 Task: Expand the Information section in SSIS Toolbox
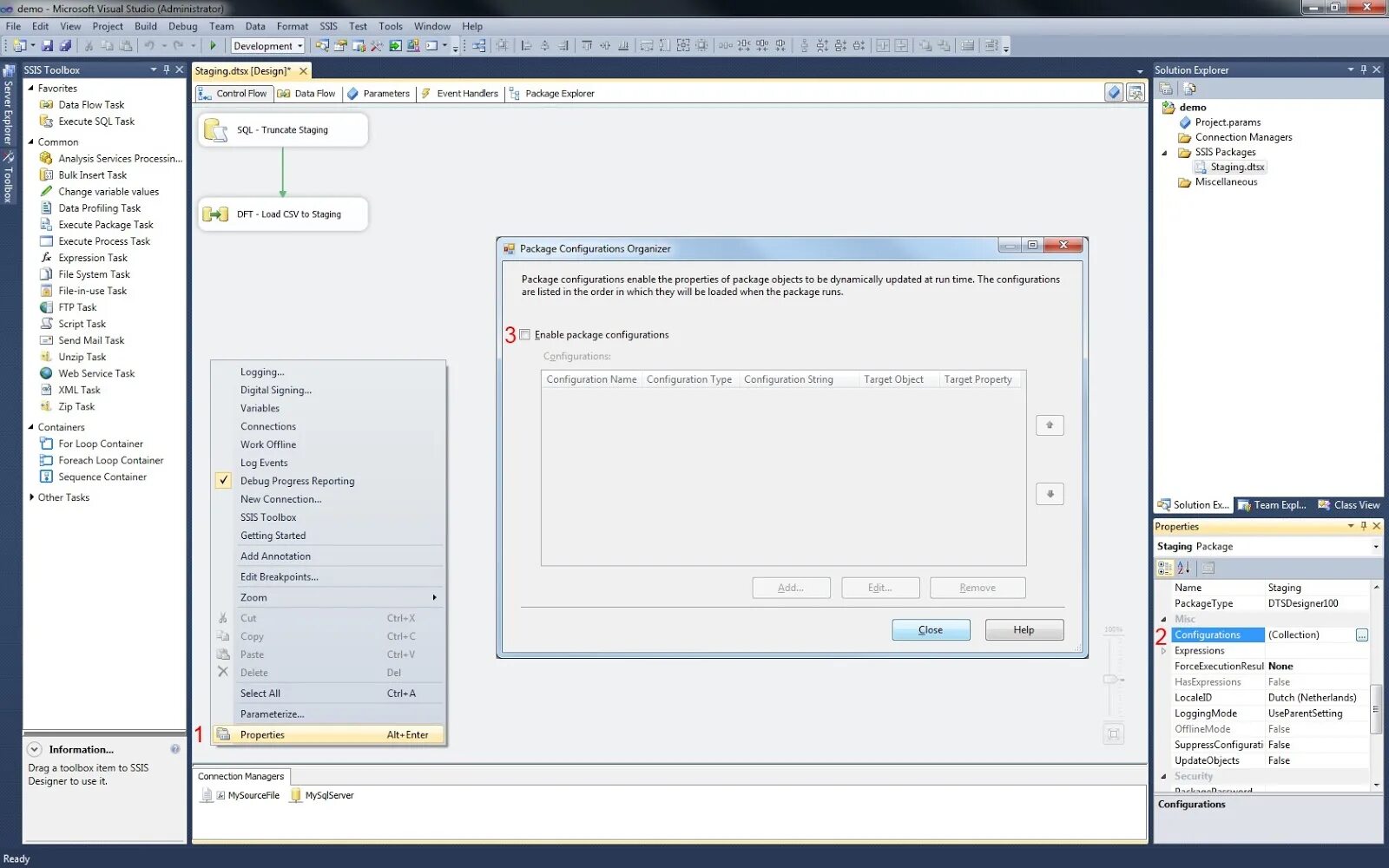(x=35, y=749)
